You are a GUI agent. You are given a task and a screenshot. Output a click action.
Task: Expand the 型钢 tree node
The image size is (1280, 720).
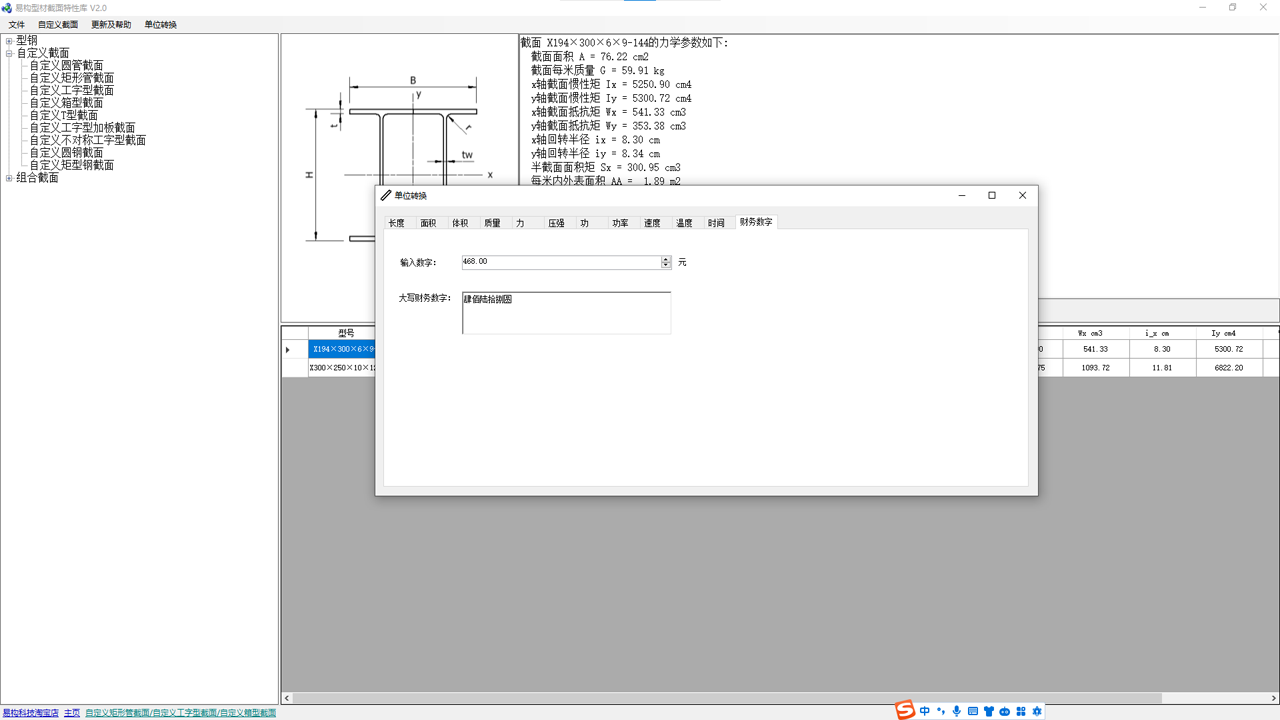[9, 41]
